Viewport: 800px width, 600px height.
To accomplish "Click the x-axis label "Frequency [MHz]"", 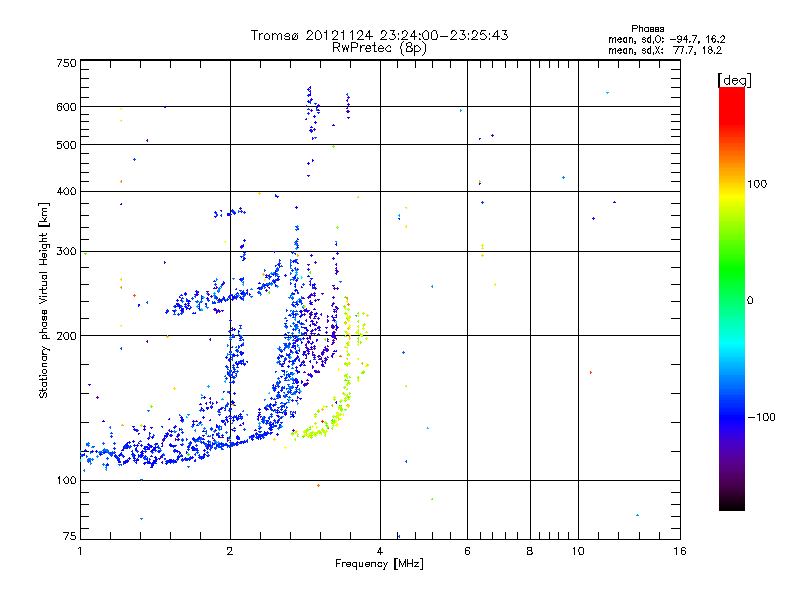I will coord(379,564).
